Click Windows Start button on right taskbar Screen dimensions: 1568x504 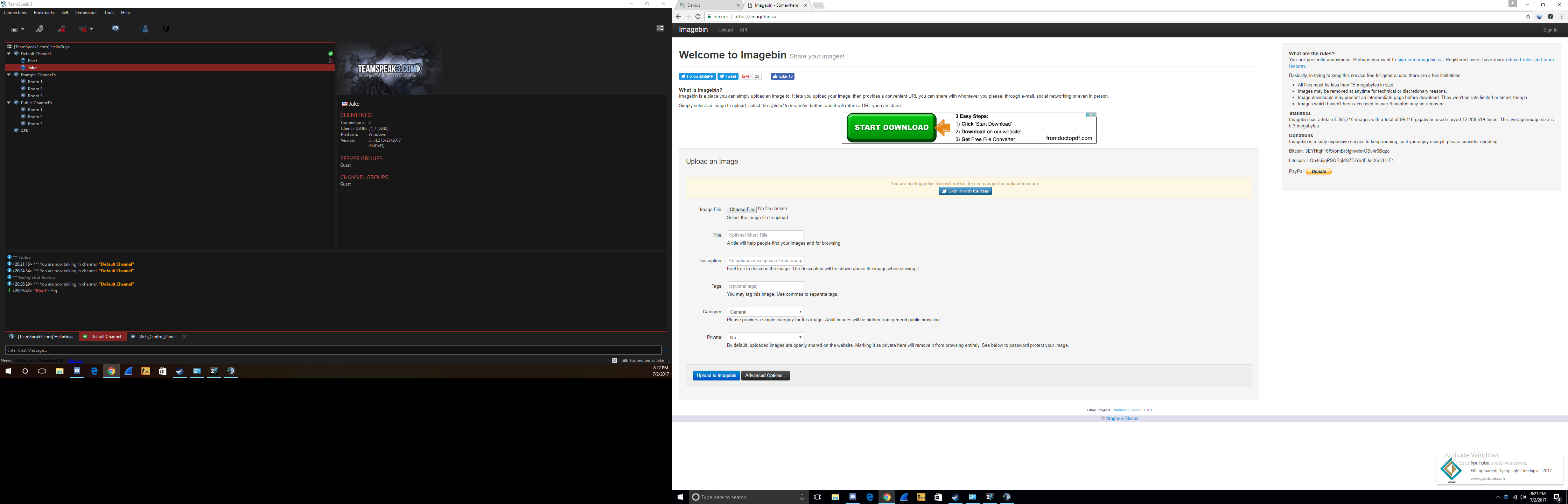[680, 497]
